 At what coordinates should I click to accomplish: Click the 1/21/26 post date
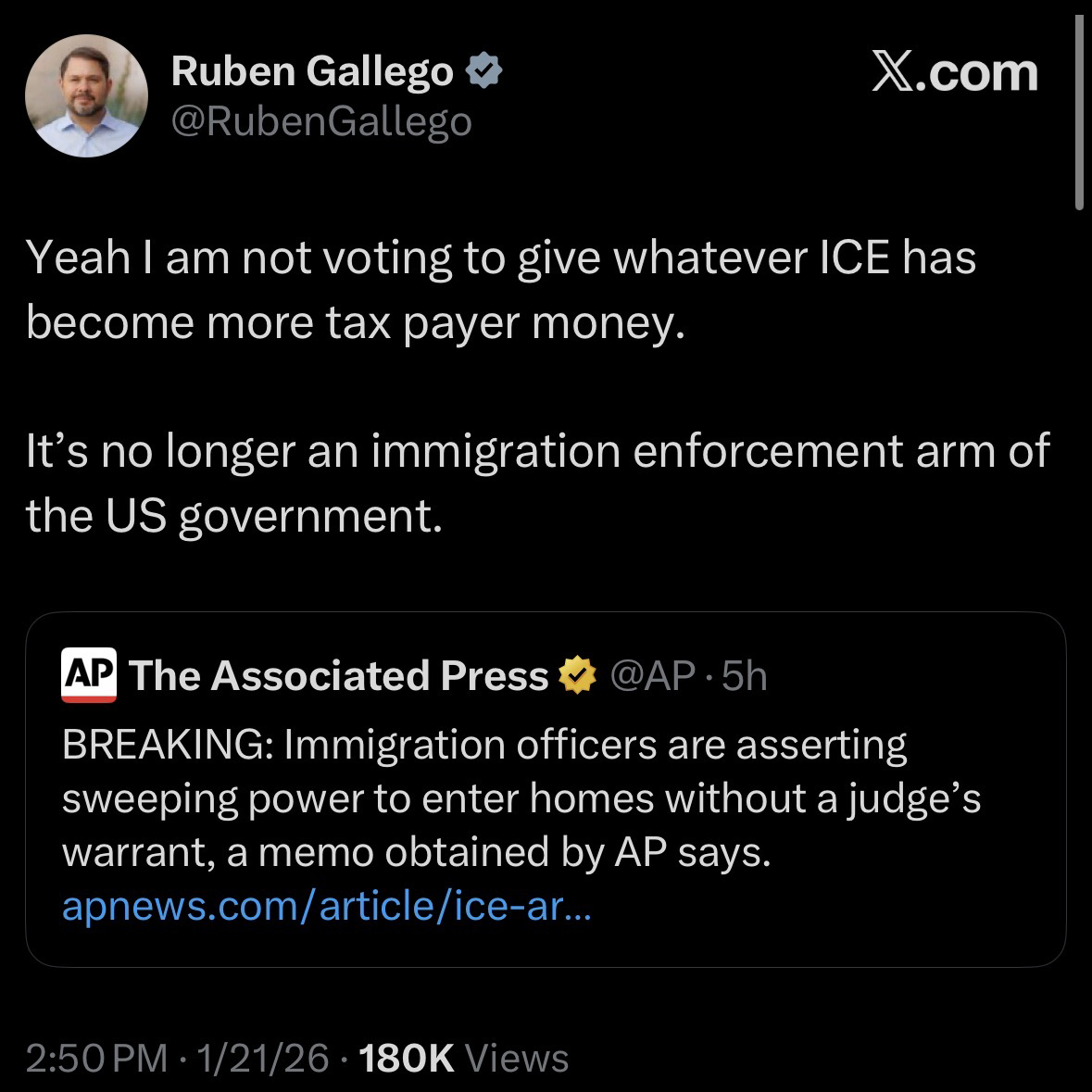[x=262, y=1058]
